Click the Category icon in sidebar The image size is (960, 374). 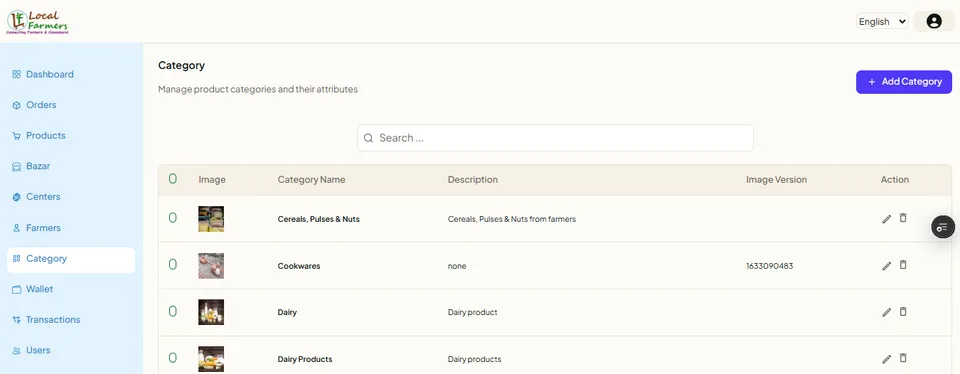pos(17,259)
